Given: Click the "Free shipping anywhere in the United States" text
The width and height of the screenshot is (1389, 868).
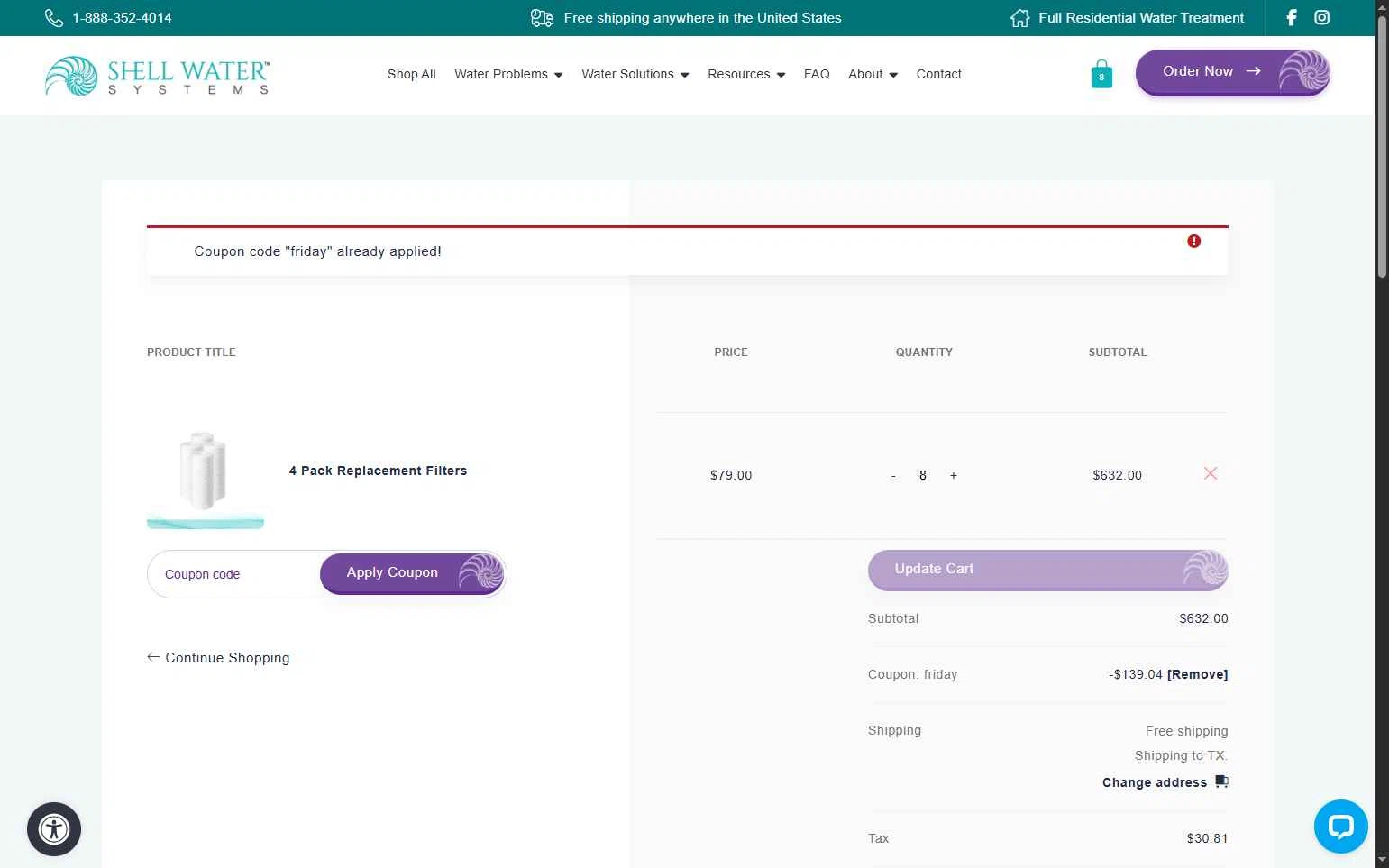Looking at the screenshot, I should pyautogui.click(x=703, y=18).
